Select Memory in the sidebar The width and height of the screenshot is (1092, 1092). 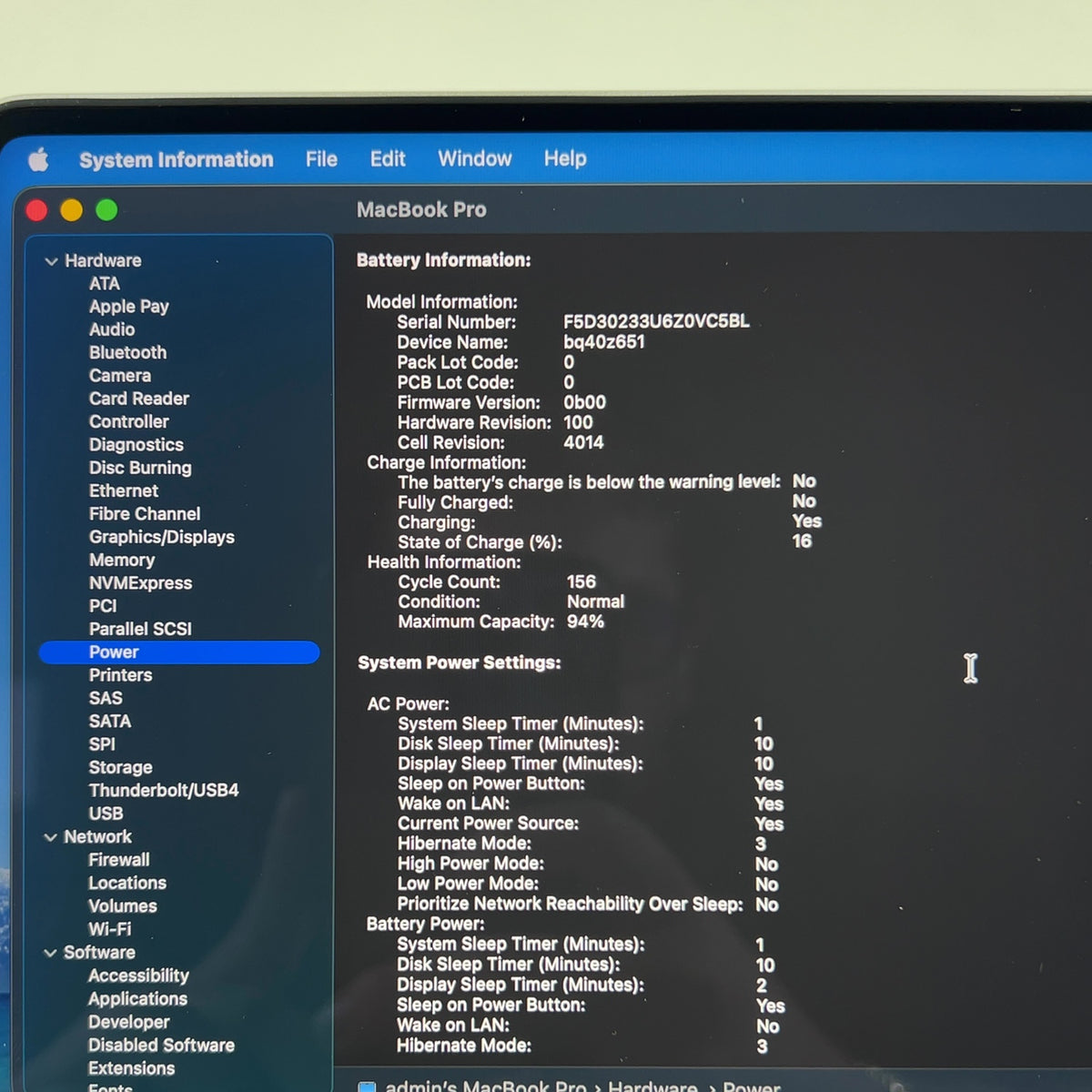click(x=122, y=561)
